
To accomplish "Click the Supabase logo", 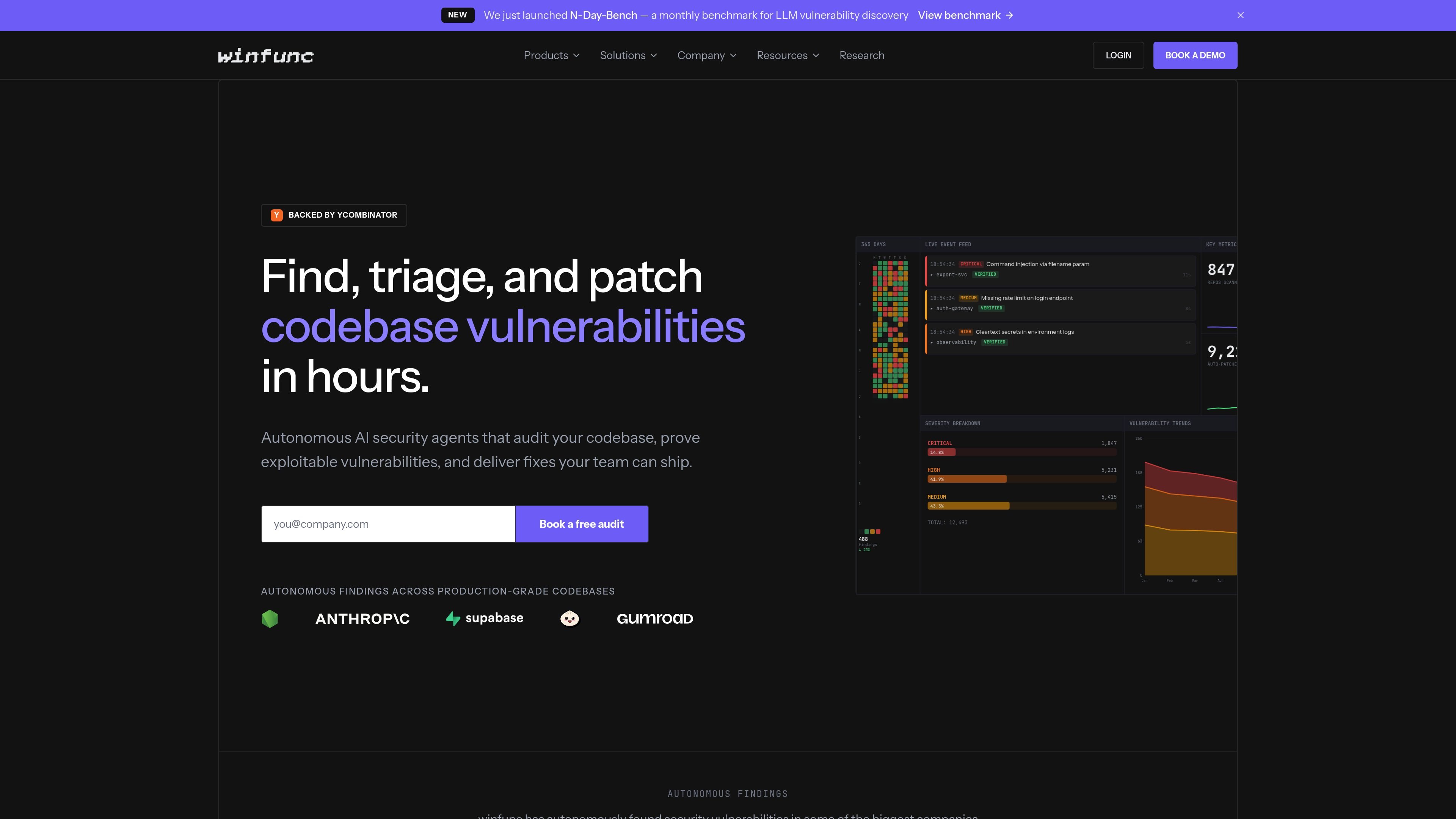I will 485,618.
